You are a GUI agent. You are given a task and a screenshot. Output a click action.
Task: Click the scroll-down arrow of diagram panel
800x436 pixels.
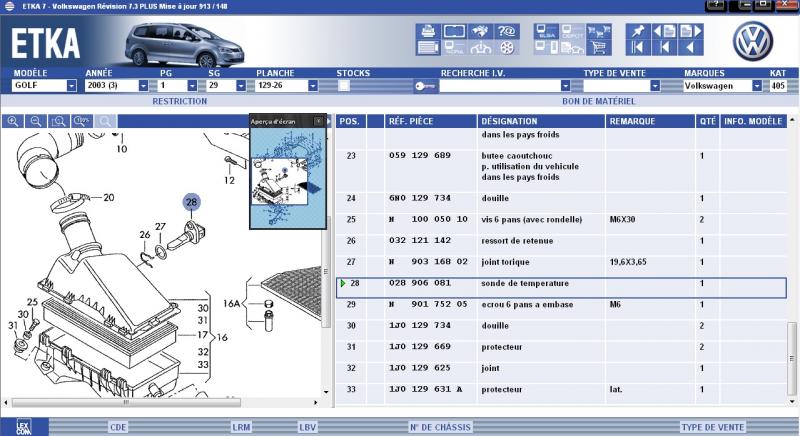tap(326, 392)
